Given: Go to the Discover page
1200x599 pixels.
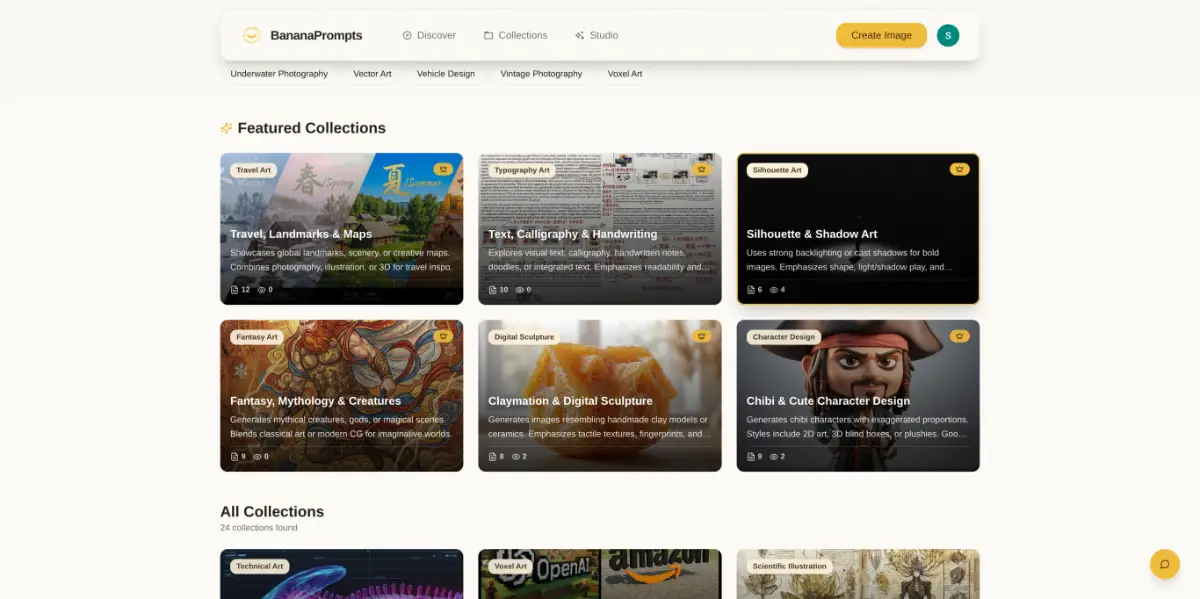Looking at the screenshot, I should [x=429, y=35].
